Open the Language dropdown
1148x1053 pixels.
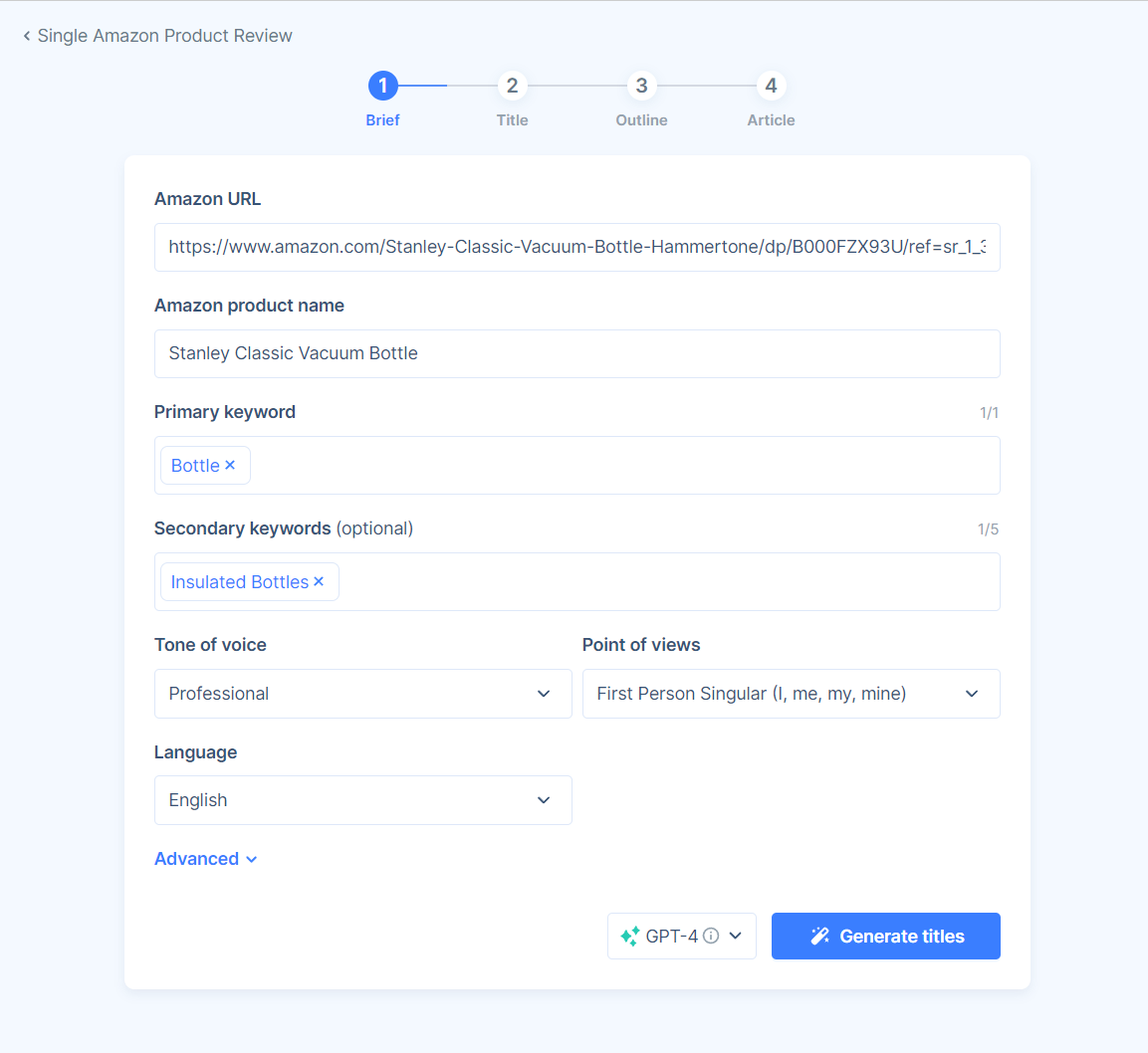pos(362,800)
